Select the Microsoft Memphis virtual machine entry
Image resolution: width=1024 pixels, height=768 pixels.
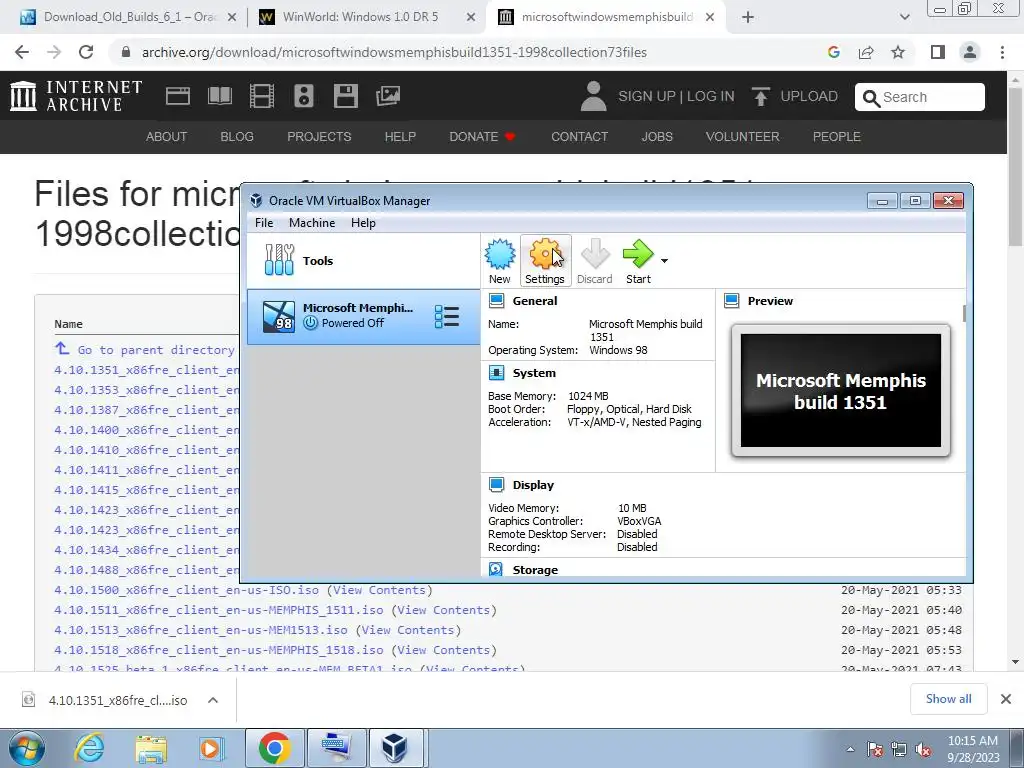click(x=363, y=317)
